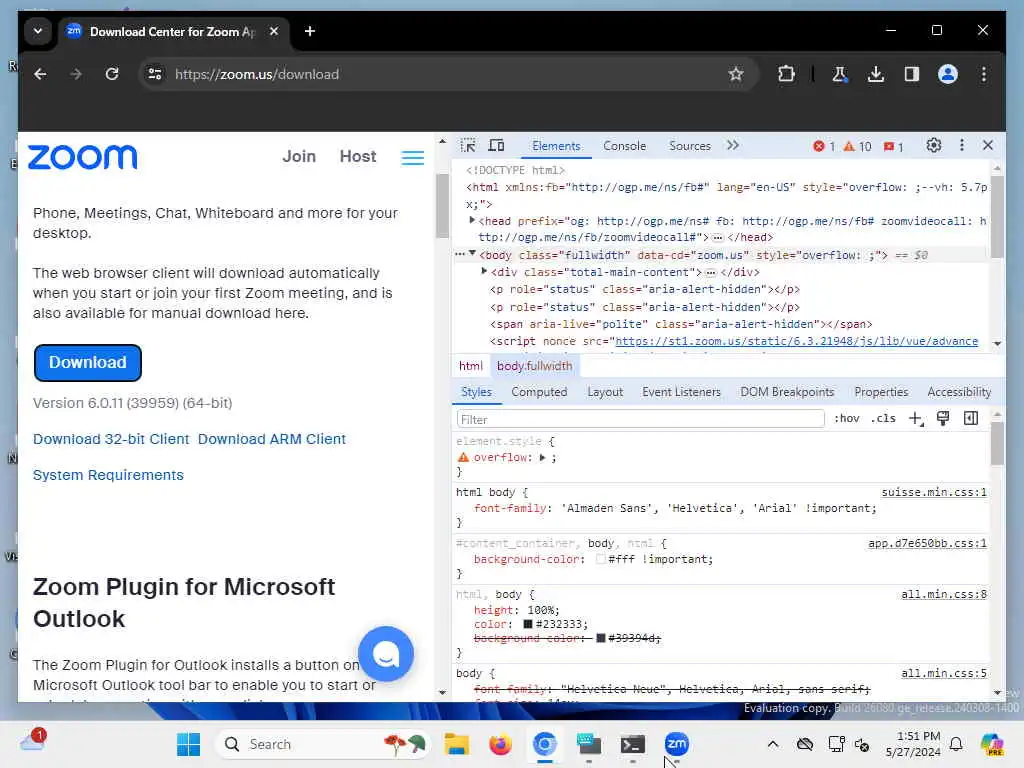Toggle the .cls class editor button
Screen dimensions: 1024x768
click(883, 419)
